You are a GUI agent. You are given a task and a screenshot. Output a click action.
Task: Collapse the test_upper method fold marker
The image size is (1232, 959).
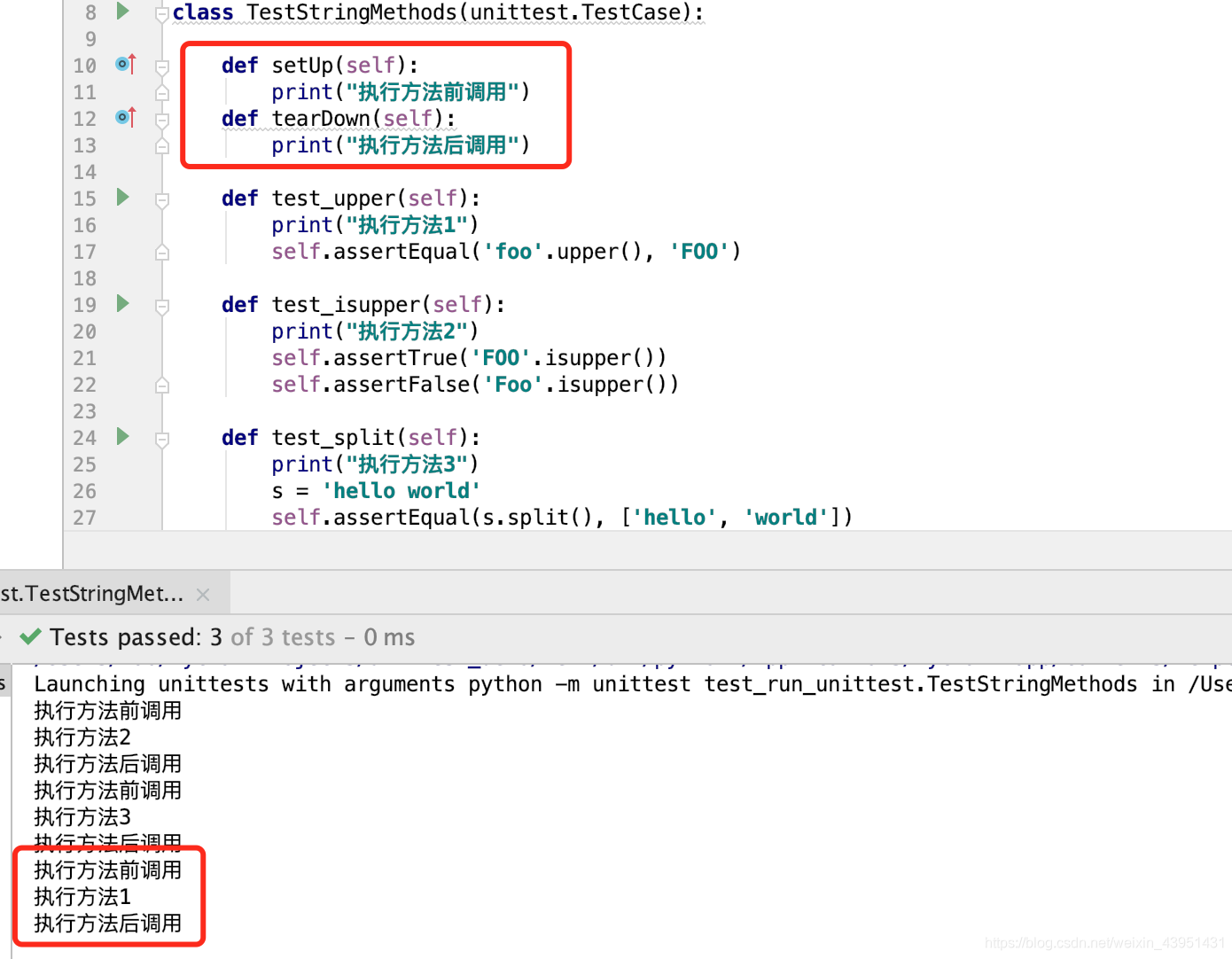click(x=162, y=200)
